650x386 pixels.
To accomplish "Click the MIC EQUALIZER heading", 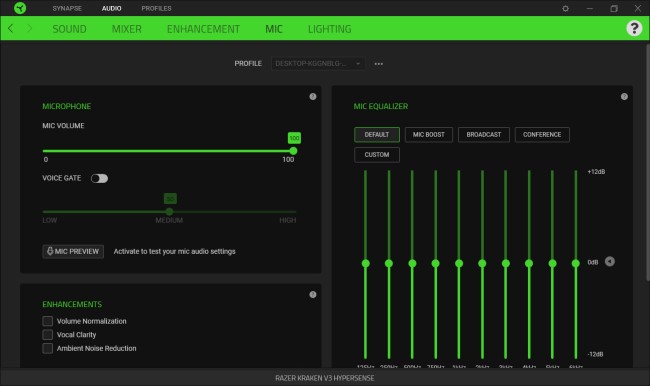I will (x=381, y=106).
